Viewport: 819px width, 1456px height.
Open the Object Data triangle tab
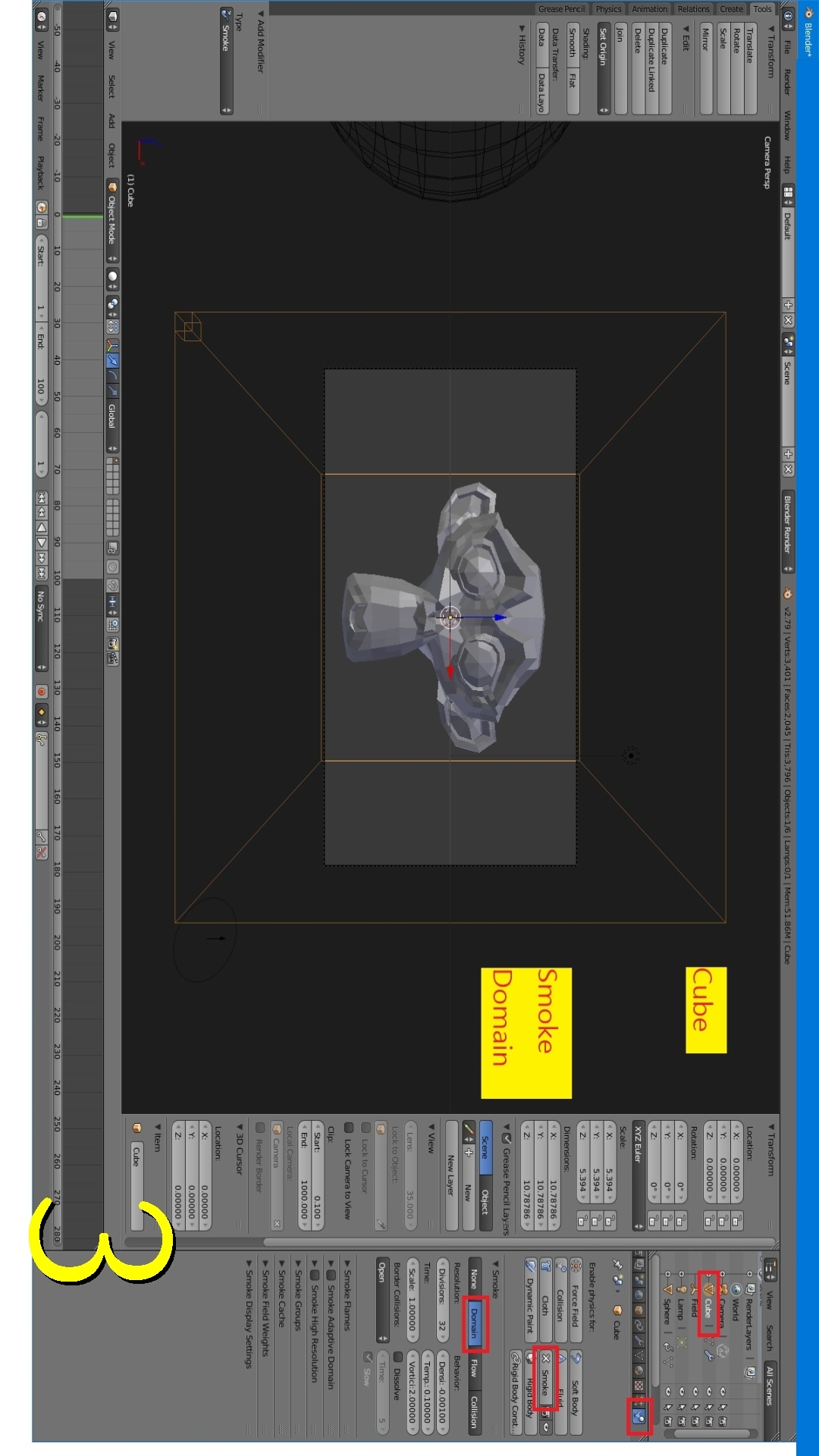coord(639,1355)
